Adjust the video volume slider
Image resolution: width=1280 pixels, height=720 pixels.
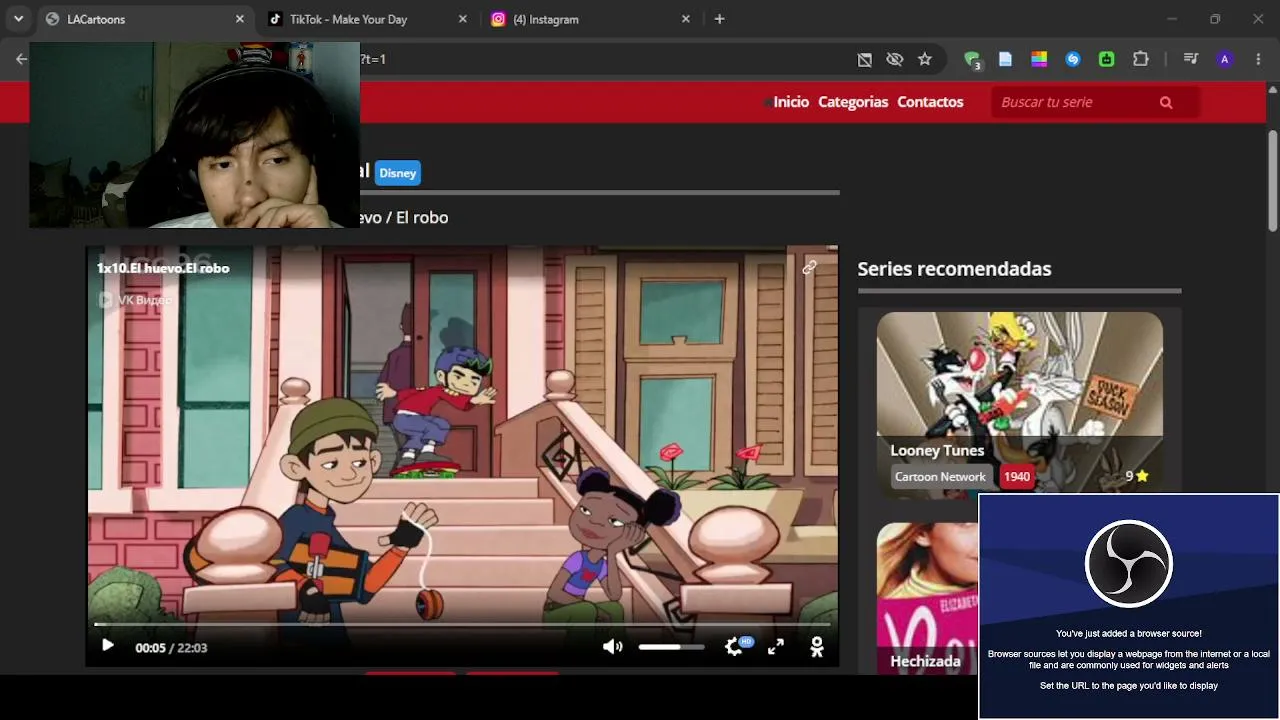pos(671,647)
